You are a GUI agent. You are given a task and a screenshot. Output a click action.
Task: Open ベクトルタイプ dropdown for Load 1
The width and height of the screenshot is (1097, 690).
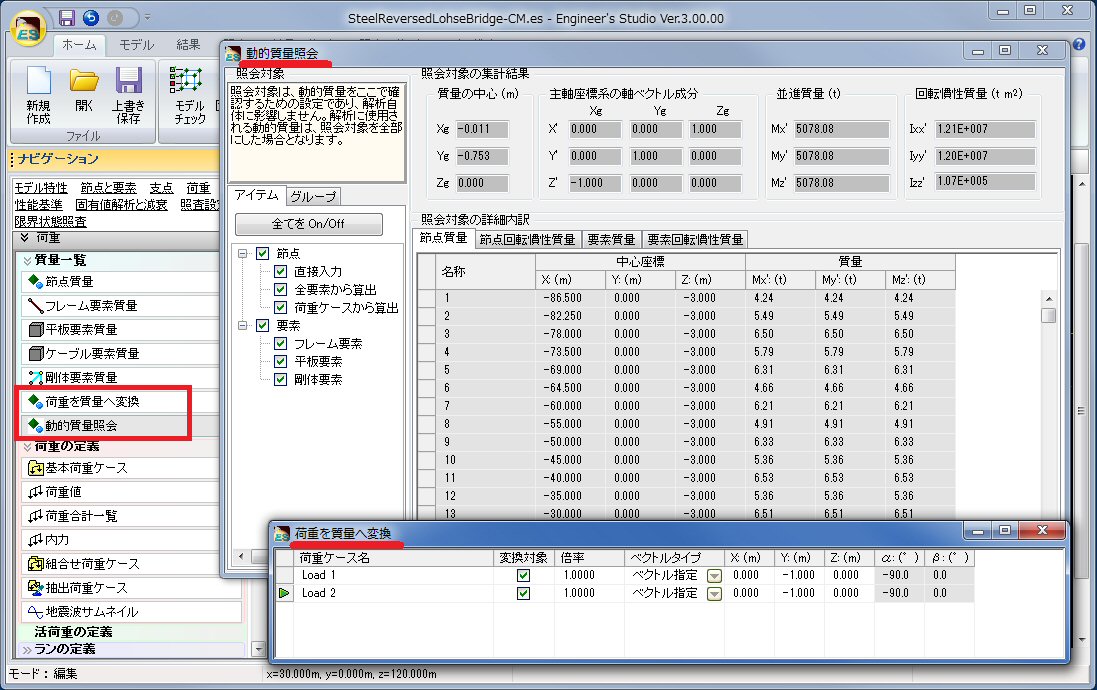(714, 576)
